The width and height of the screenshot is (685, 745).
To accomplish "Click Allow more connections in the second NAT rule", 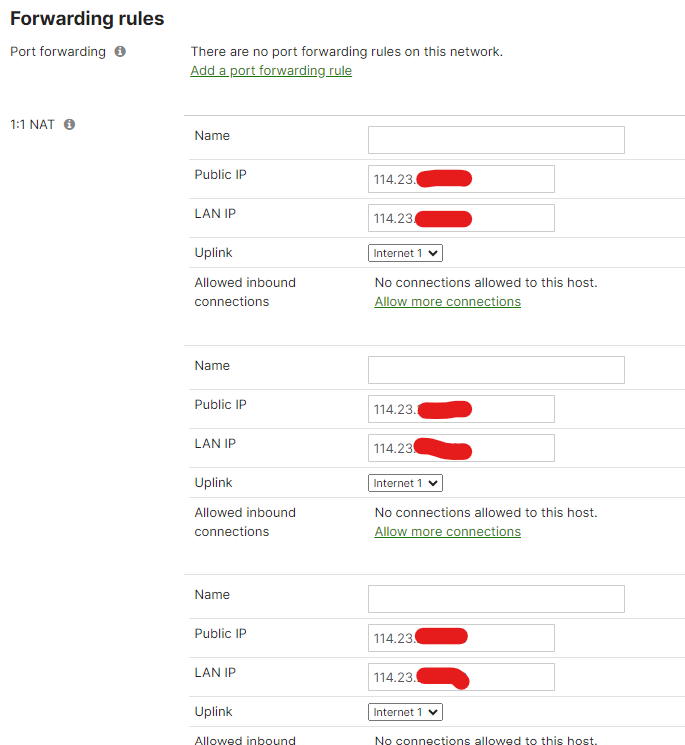I will (447, 532).
